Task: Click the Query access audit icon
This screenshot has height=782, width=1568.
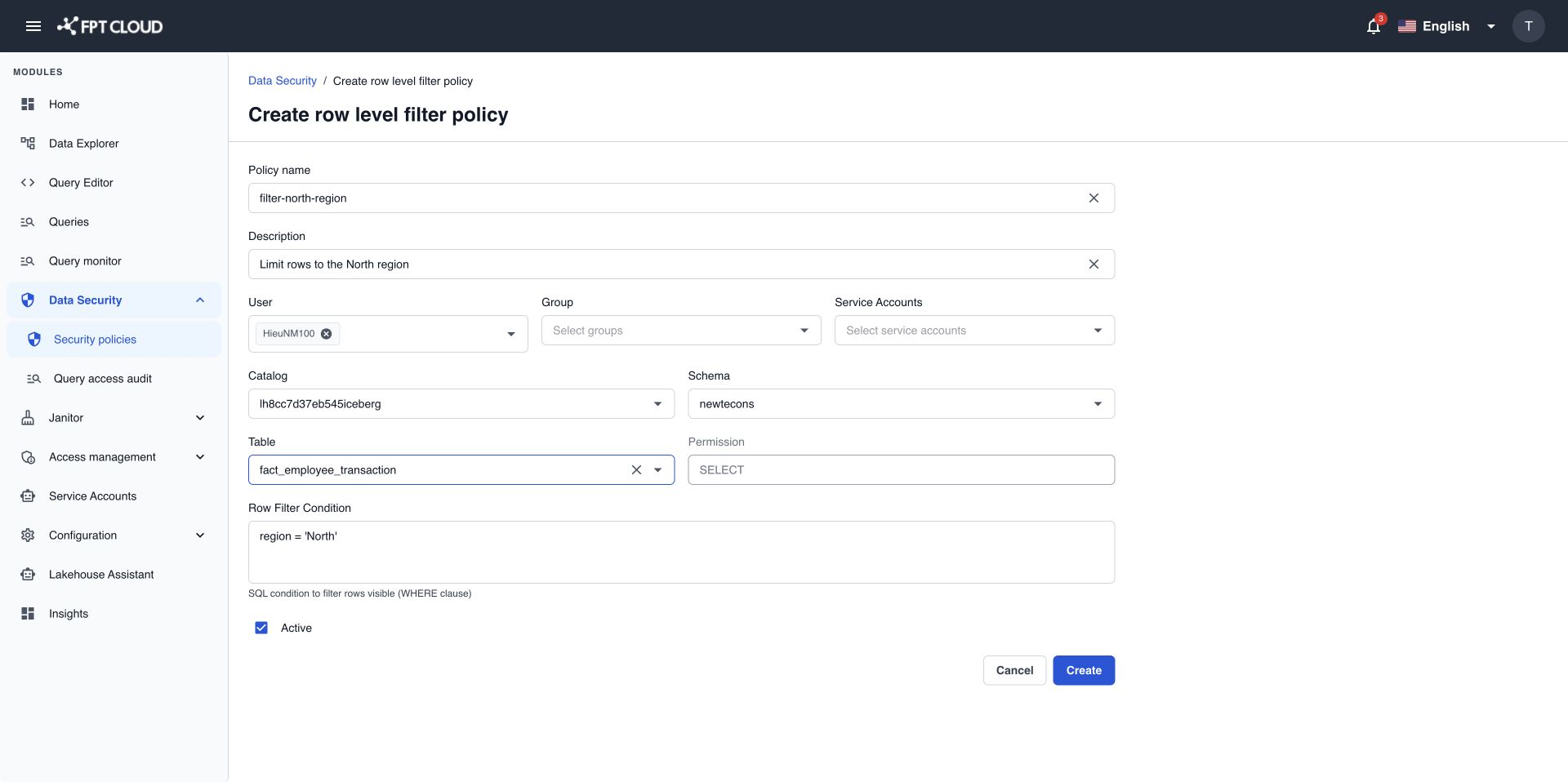Action: coord(33,379)
